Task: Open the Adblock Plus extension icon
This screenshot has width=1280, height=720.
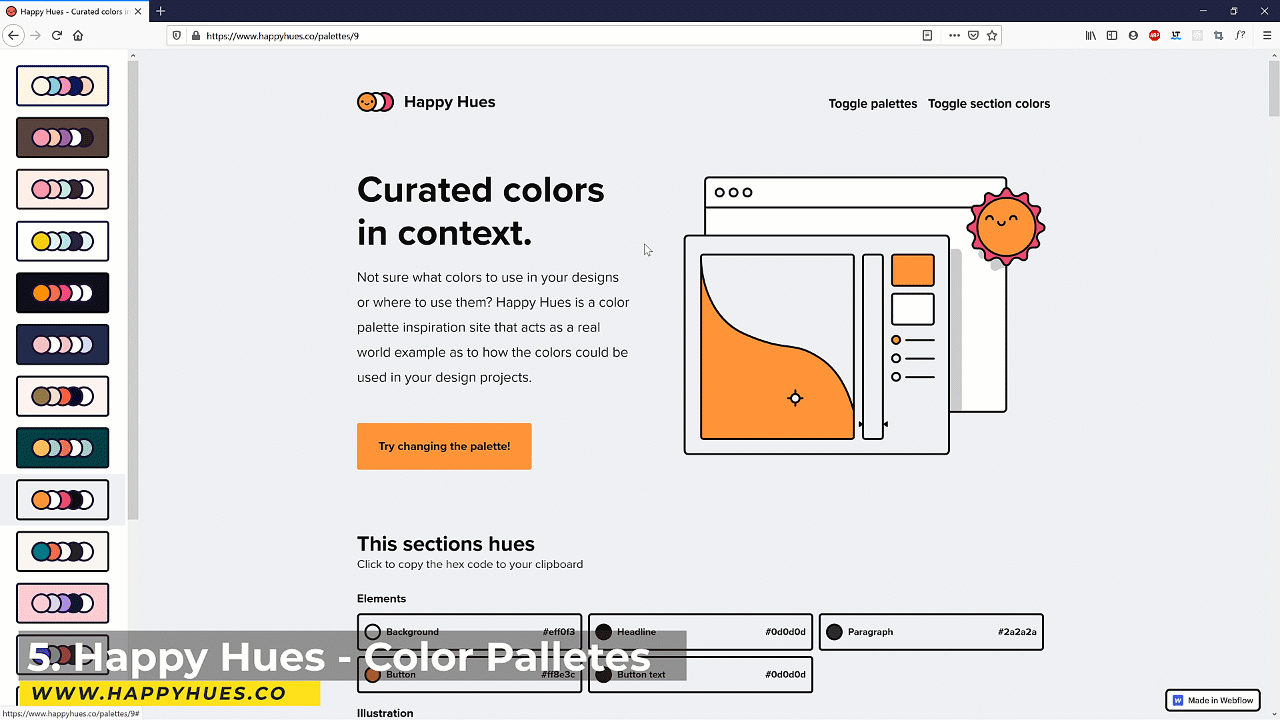Action: point(1154,35)
